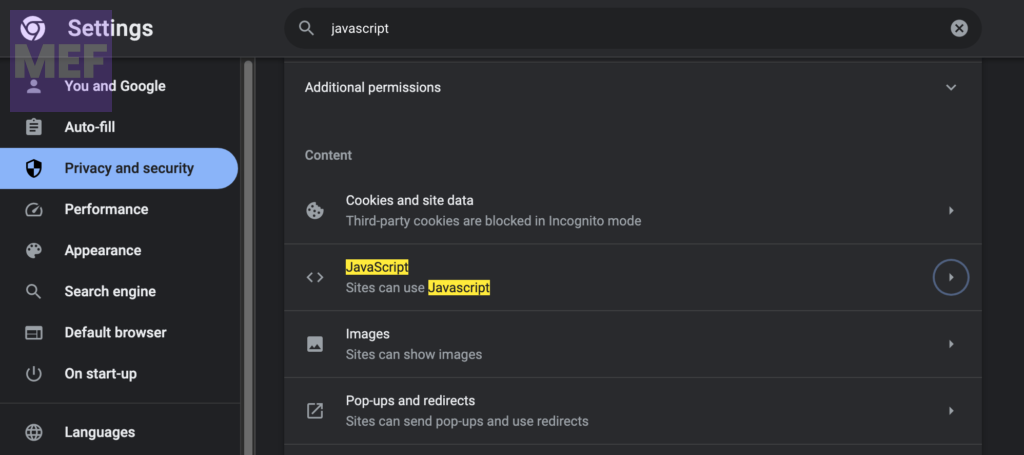Image resolution: width=1024 pixels, height=455 pixels.
Task: Open Images settings arrow
Action: [x=951, y=344]
